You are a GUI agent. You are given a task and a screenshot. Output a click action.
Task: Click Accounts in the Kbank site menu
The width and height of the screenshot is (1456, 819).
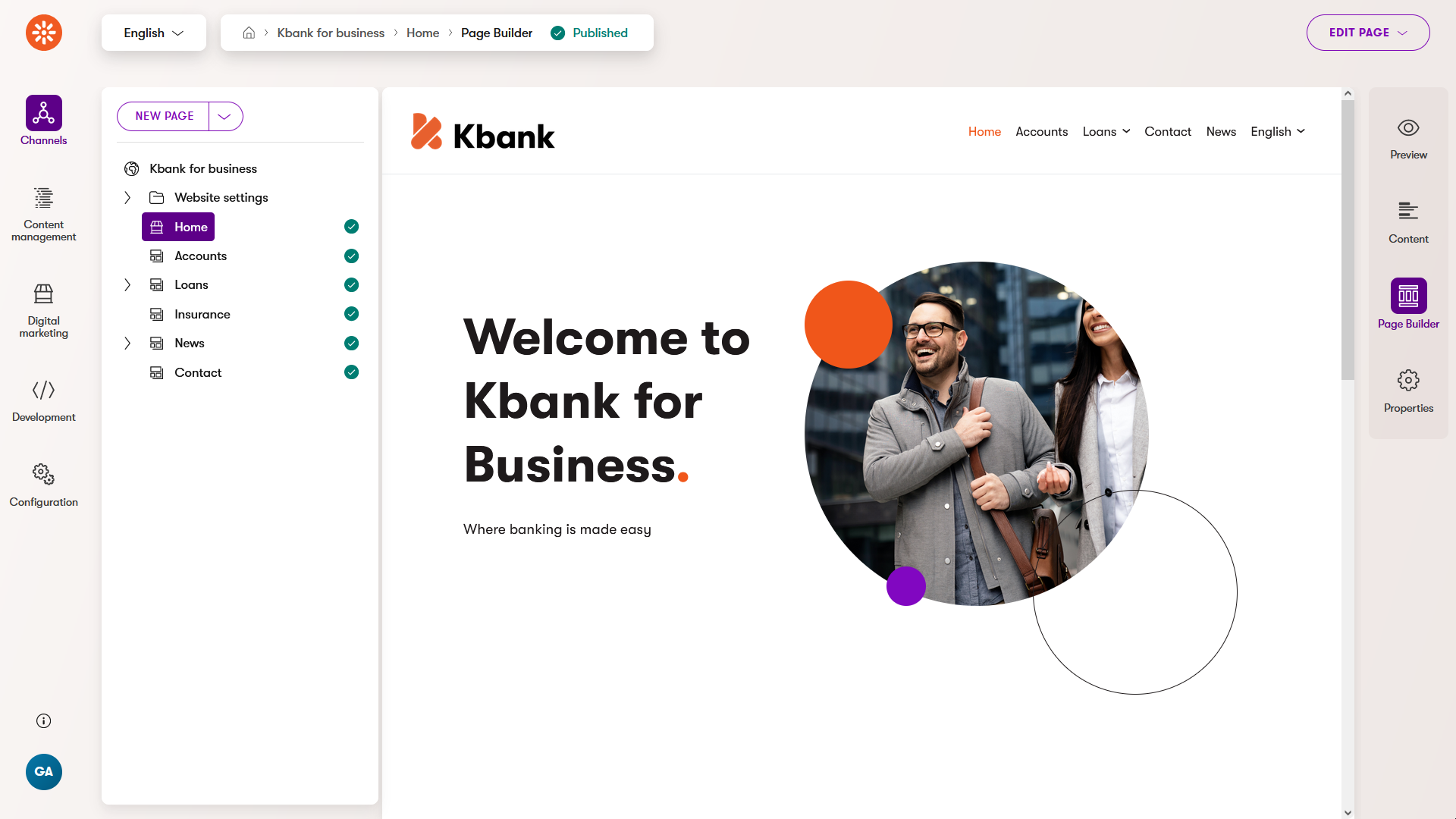click(x=1041, y=132)
